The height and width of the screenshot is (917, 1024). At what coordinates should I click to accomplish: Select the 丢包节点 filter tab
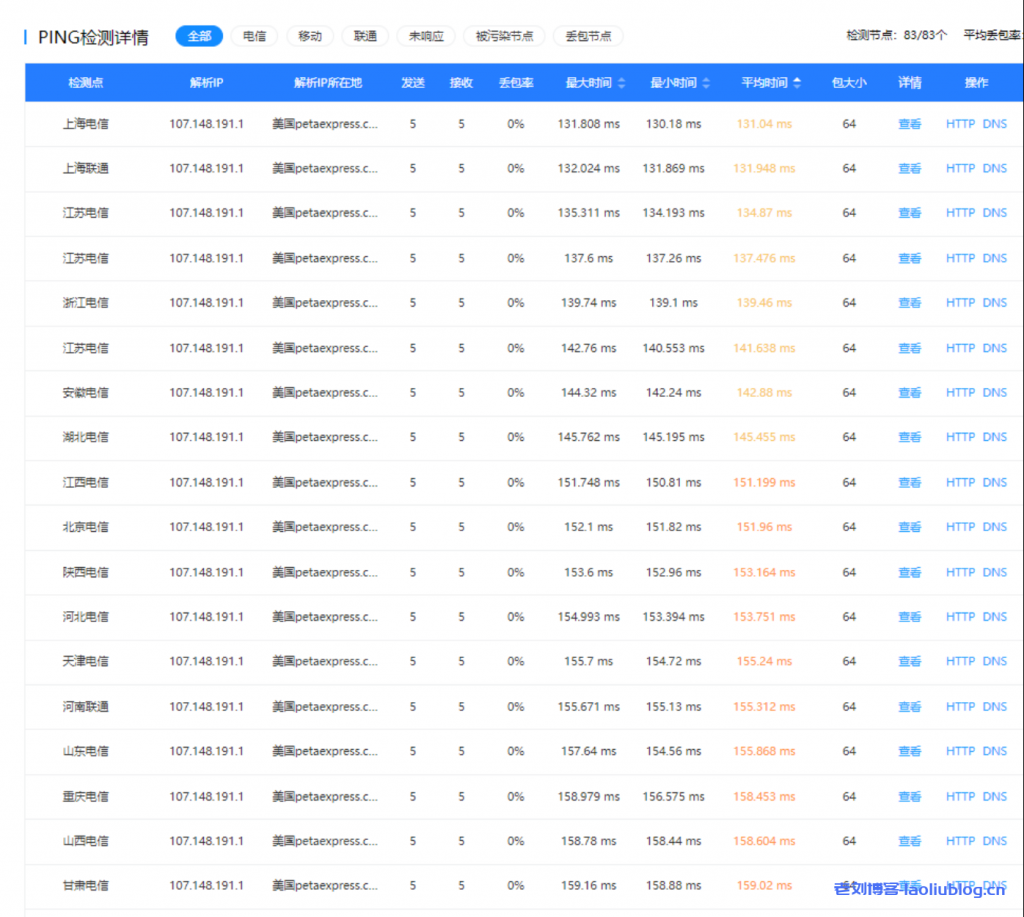(x=588, y=36)
